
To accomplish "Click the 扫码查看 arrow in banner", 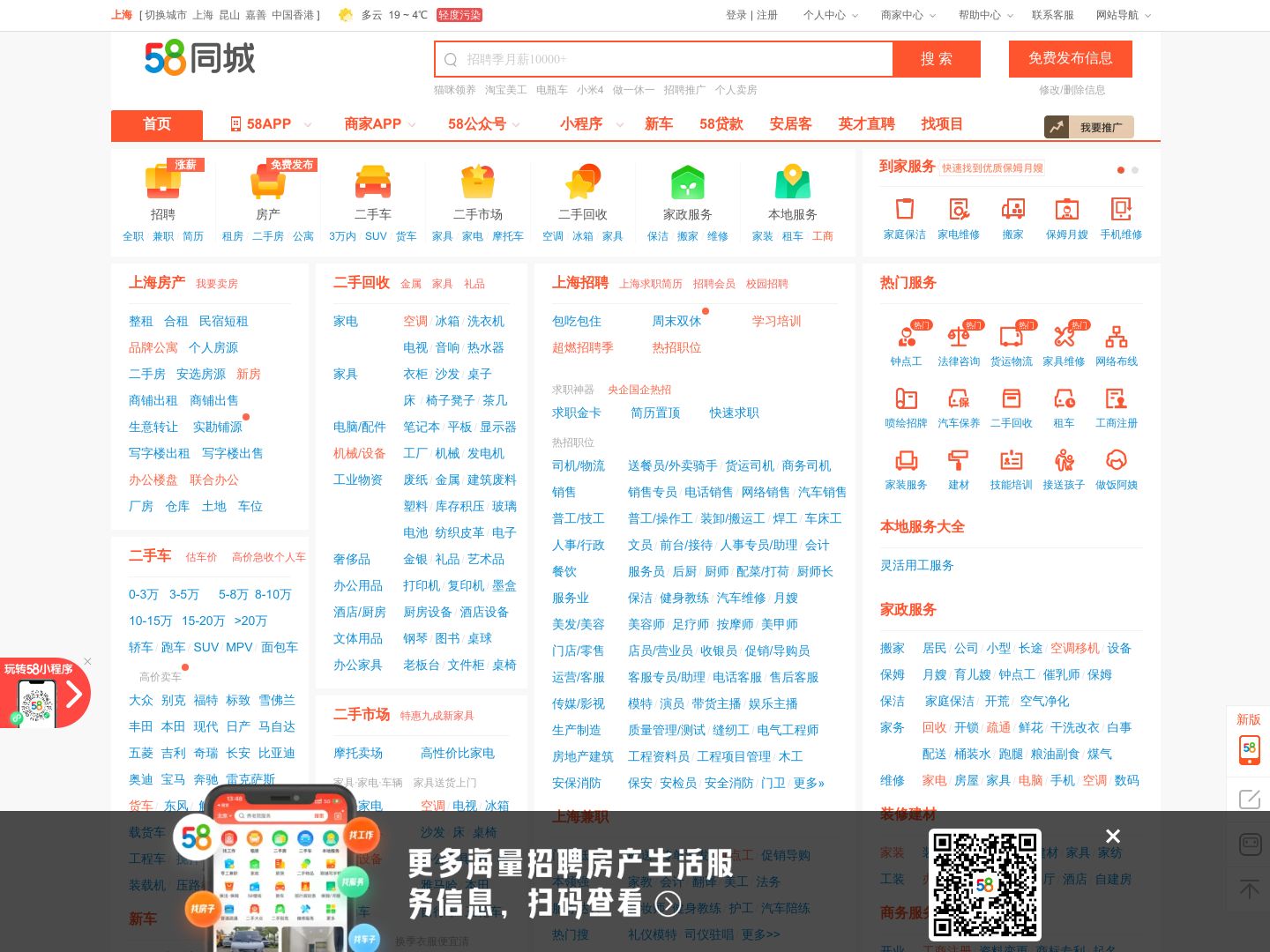I will pos(669,904).
